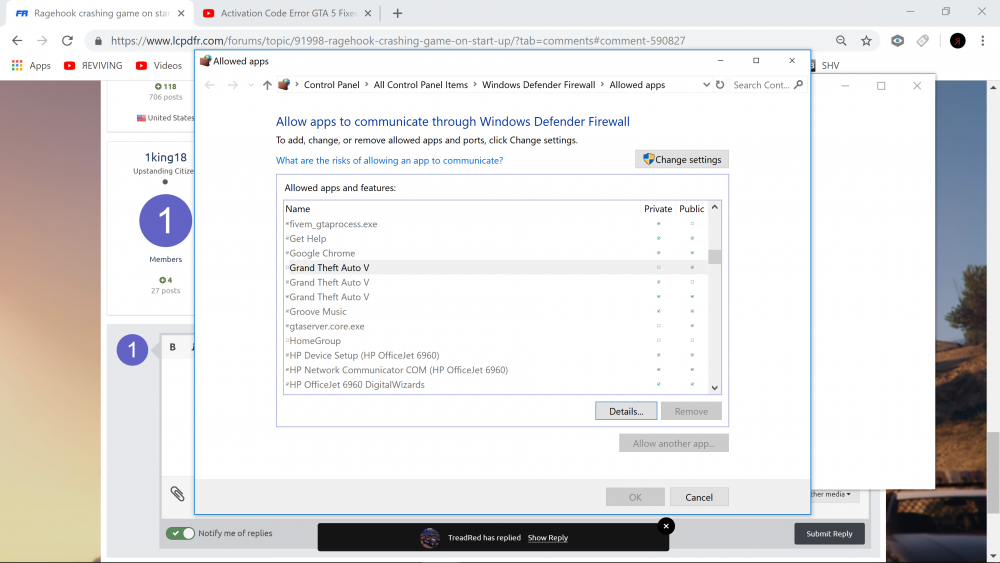The width and height of the screenshot is (1000, 563).
Task: Click the apps list scrollbar thumb
Action: (x=714, y=256)
